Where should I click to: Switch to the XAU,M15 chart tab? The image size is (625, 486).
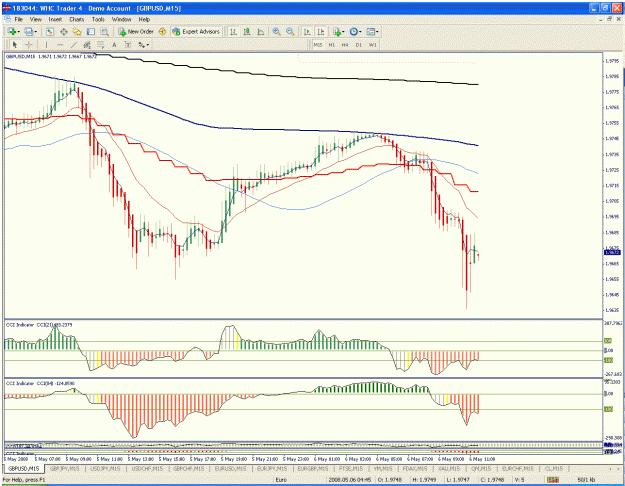[x=449, y=468]
